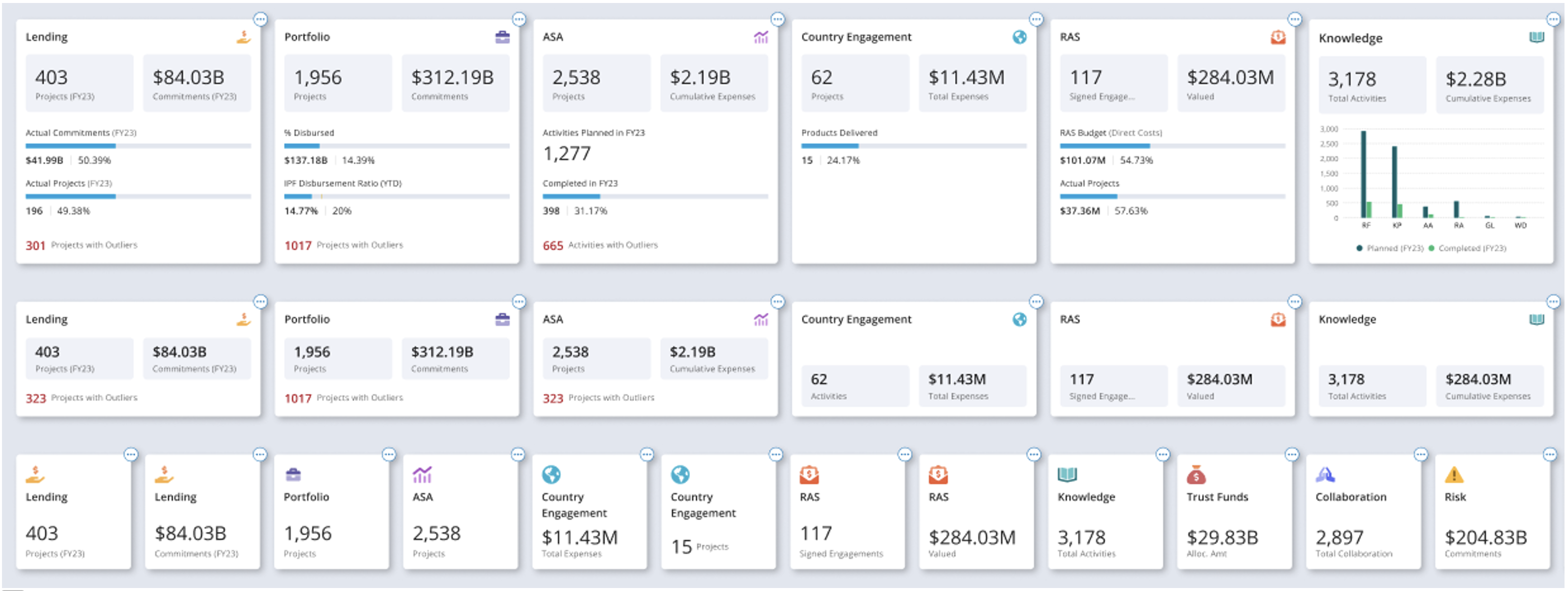Open the 301 Projects with Outliers link

(x=82, y=245)
